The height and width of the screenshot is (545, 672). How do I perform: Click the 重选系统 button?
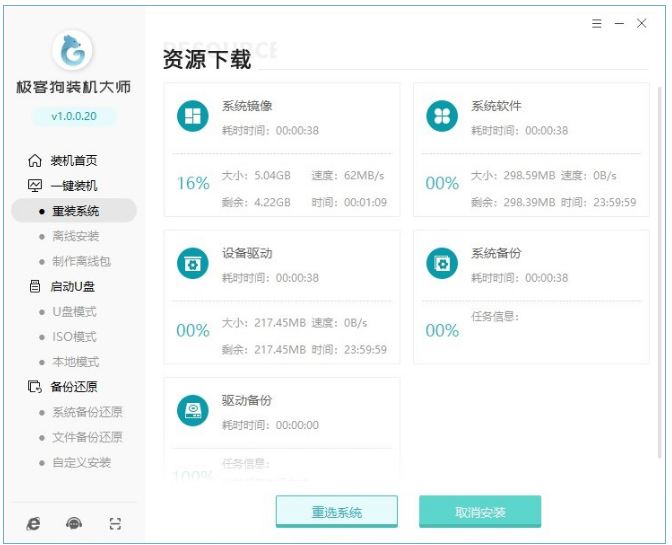tap(337, 512)
